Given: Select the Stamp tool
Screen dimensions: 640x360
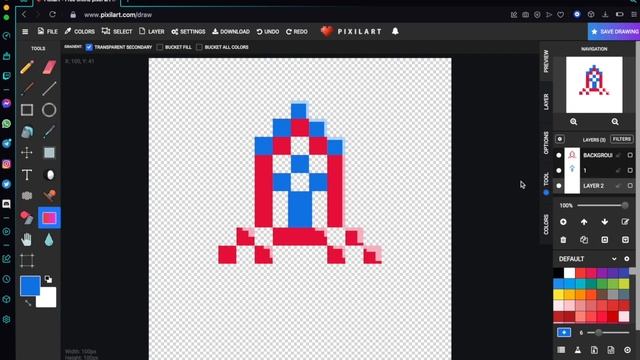Looking at the screenshot, I should pos(49,196).
